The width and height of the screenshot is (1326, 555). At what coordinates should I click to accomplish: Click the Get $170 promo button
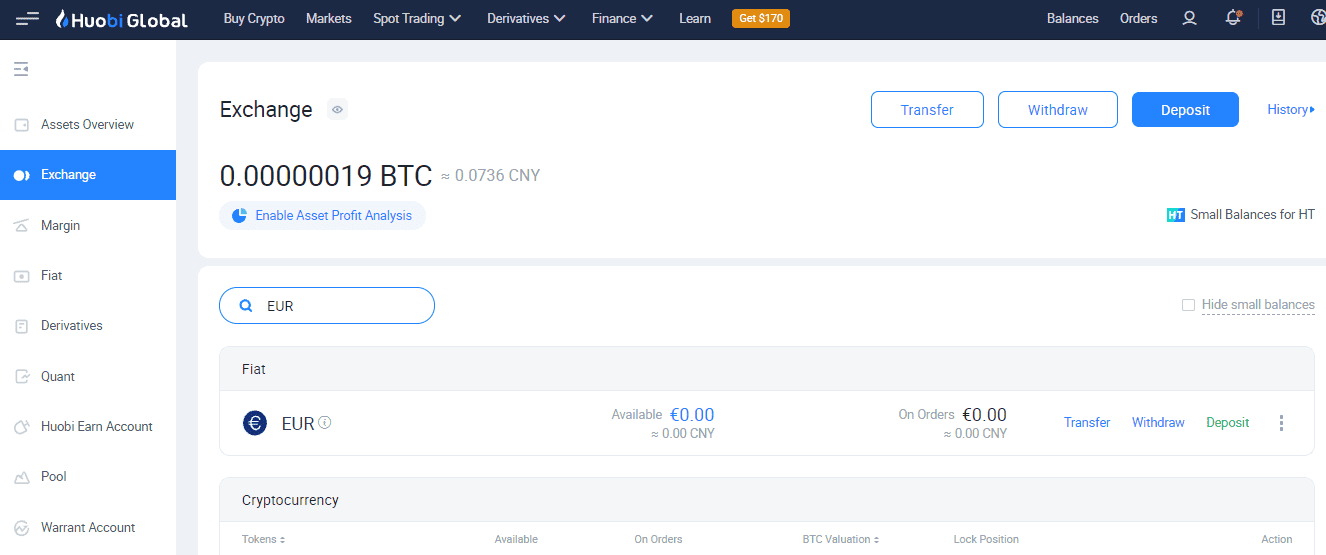(x=761, y=18)
